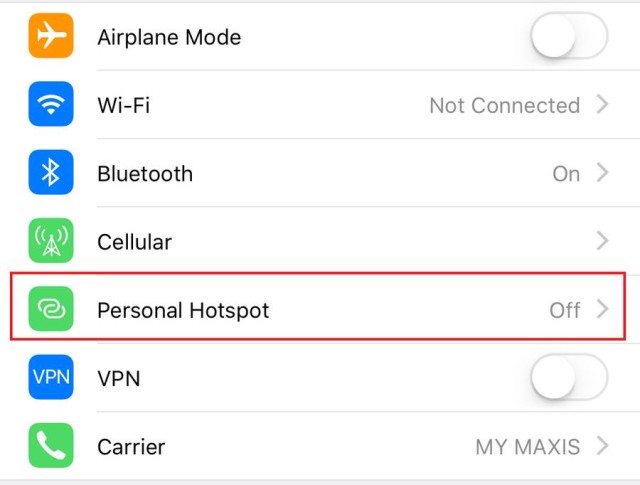This screenshot has height=485, width=640.
Task: Click the Personal Hotspot Off status
Action: pyautogui.click(x=564, y=310)
